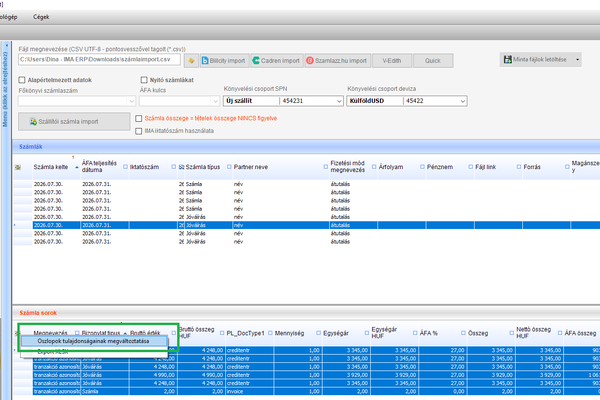Click the Minta fájlok letöltése save icon
The width and height of the screenshot is (600, 400).
[x=507, y=59]
